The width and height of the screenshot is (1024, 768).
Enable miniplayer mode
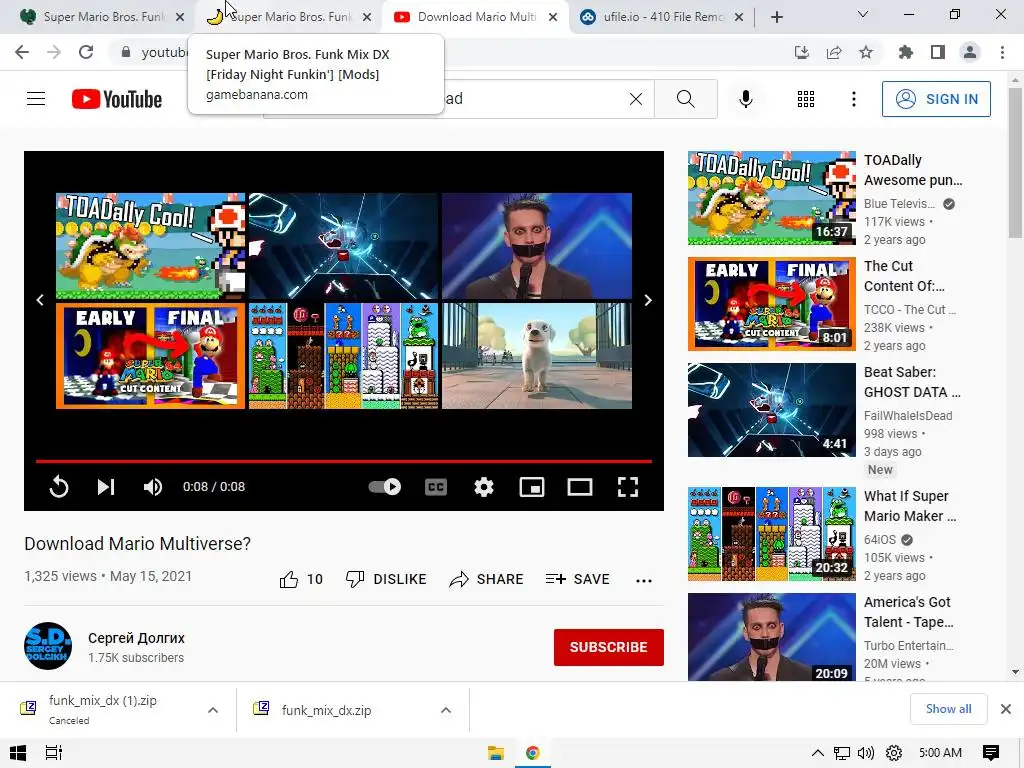pyautogui.click(x=532, y=487)
